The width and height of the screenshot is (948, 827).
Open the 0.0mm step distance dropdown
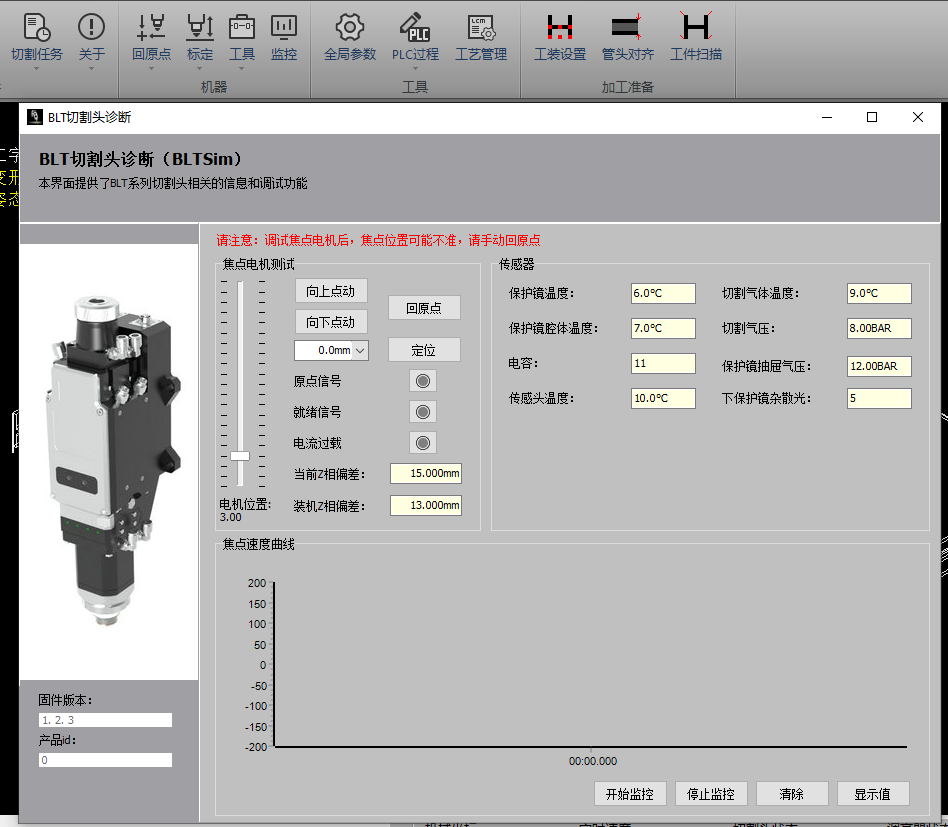(360, 351)
